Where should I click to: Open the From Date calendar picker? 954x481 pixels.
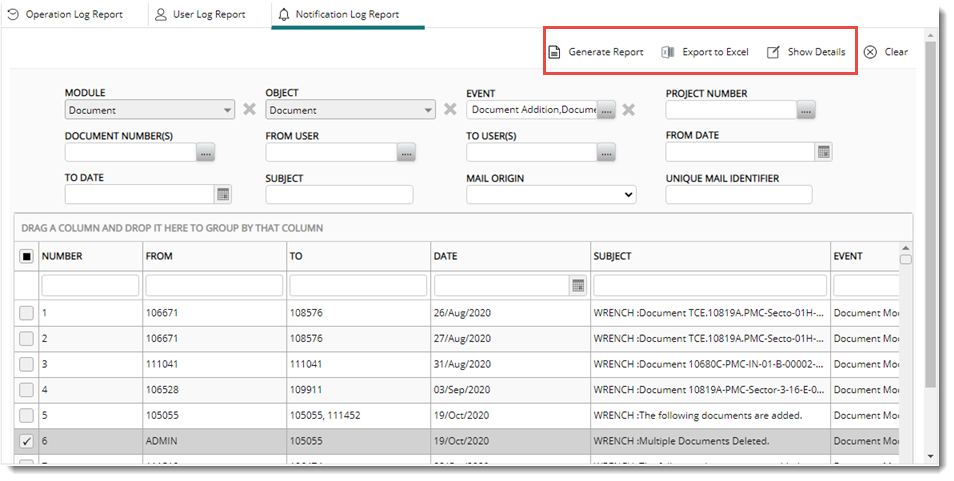[824, 152]
